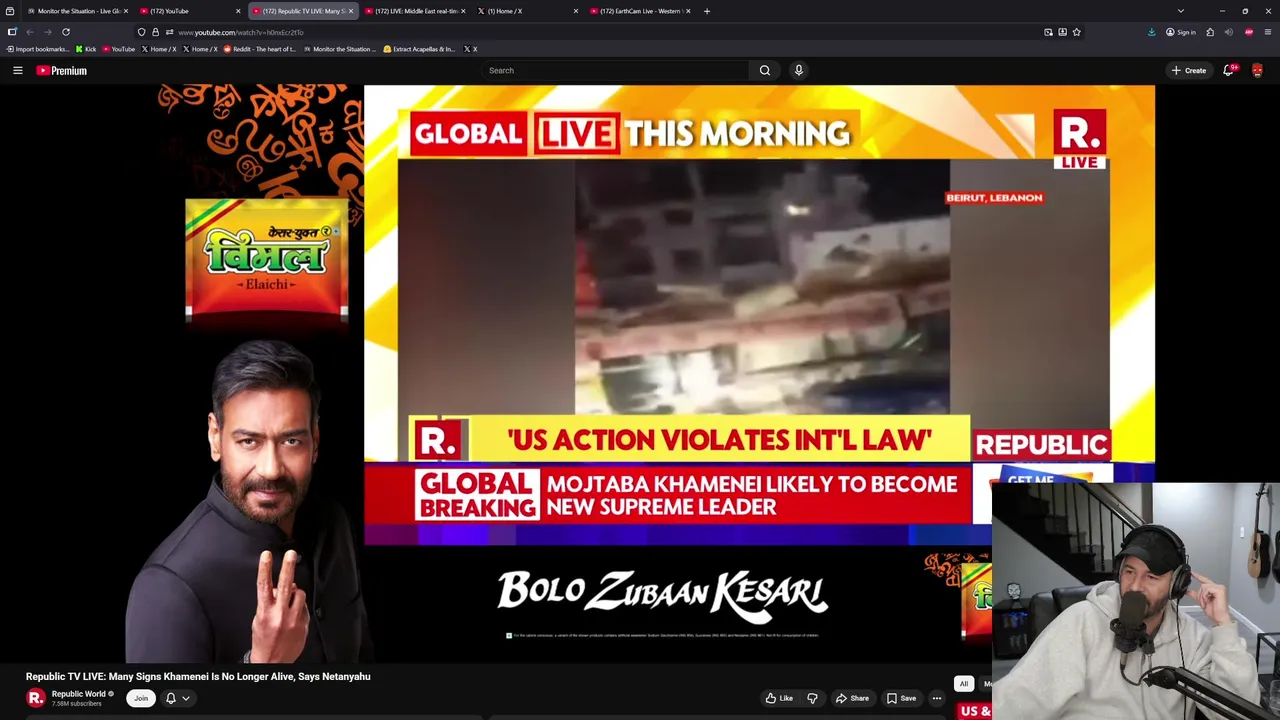
Task: Open the YouTube bookmark in bookmarks bar
Action: tap(119, 49)
